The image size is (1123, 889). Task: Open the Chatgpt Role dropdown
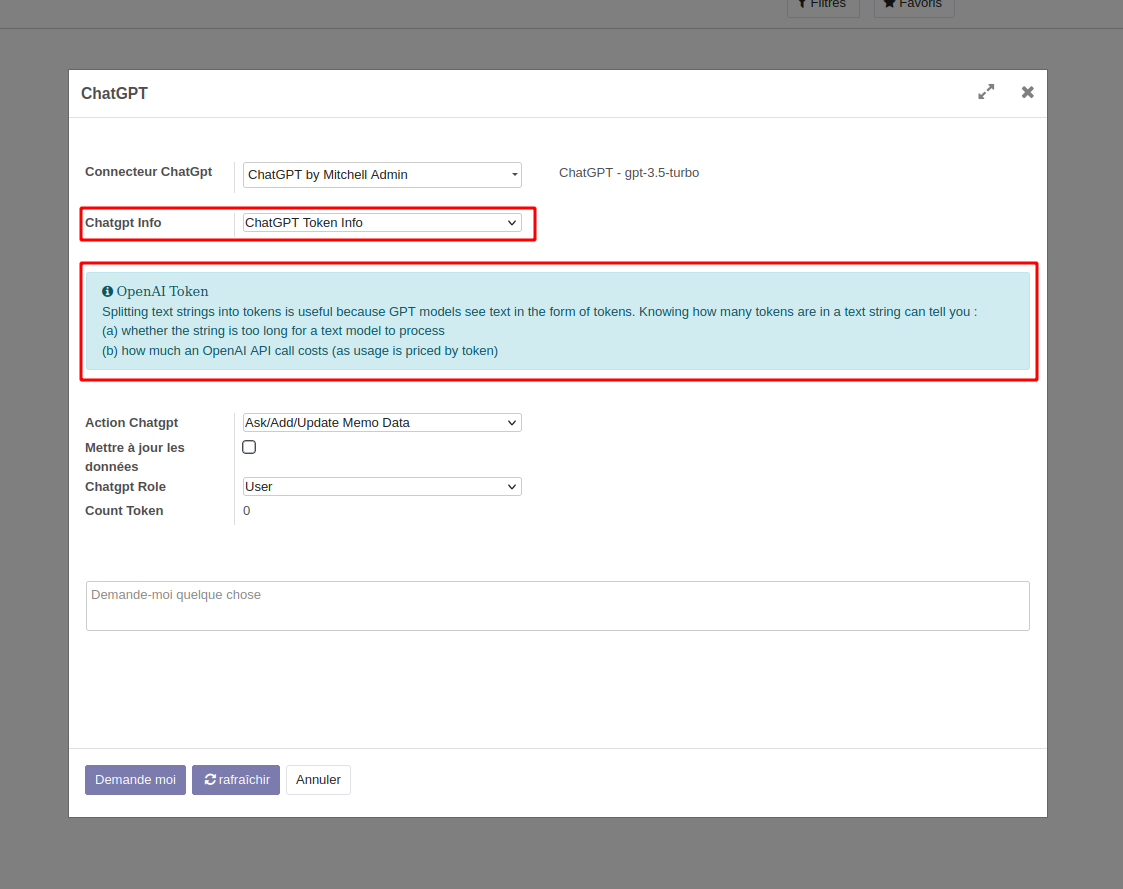382,486
